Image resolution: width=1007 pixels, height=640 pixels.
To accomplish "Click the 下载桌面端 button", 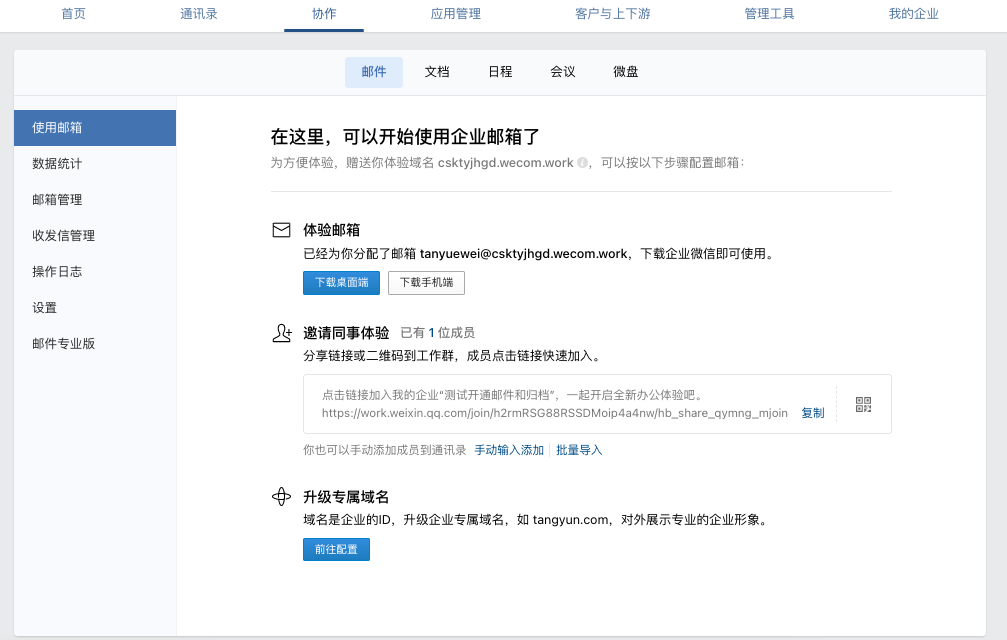I will [x=340, y=282].
